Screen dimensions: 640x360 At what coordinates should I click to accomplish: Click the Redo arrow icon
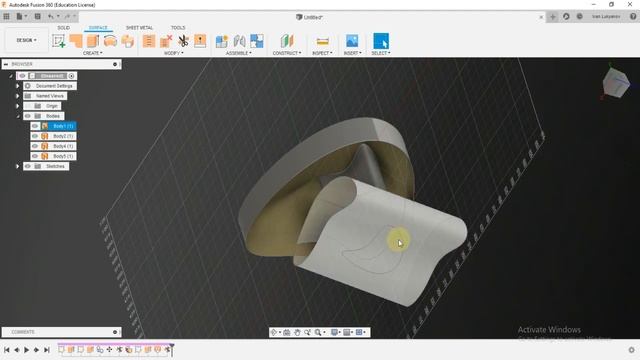[x=67, y=16]
